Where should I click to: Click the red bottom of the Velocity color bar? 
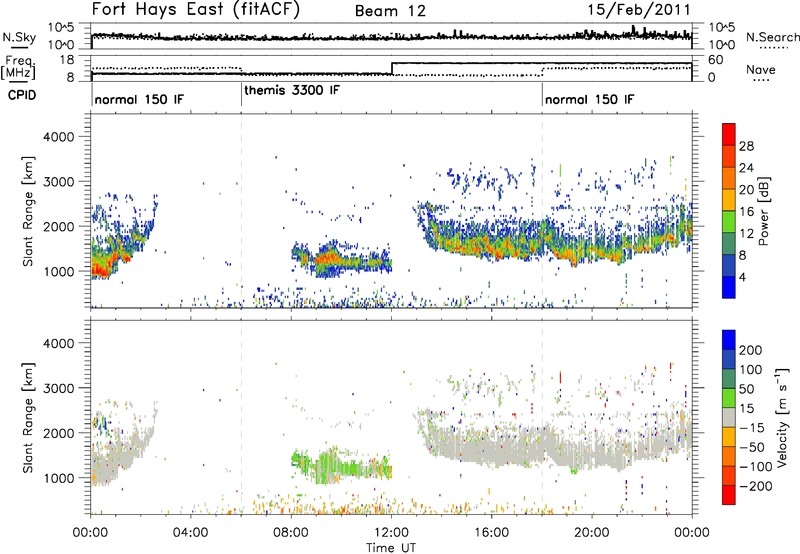click(729, 495)
